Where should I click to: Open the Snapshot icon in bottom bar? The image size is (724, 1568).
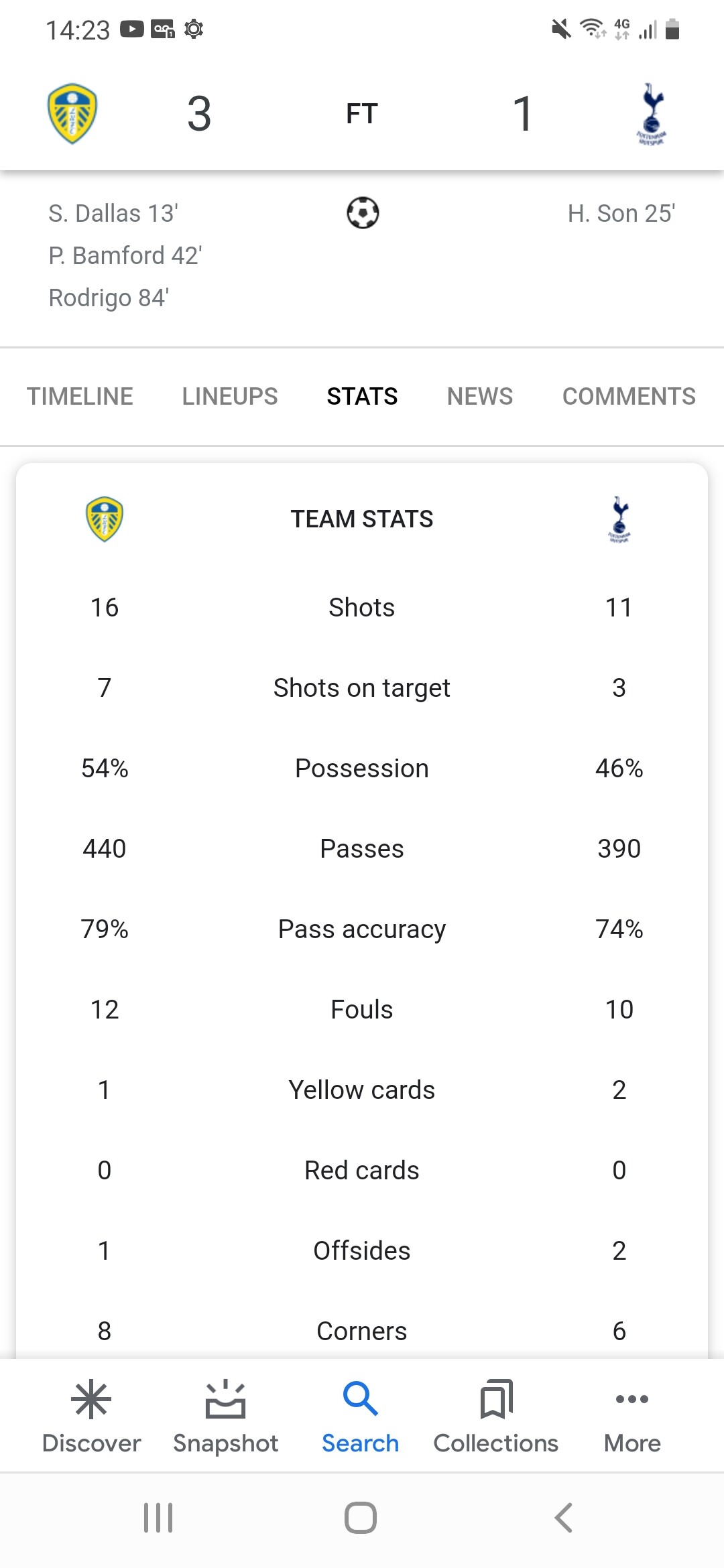click(x=225, y=1400)
